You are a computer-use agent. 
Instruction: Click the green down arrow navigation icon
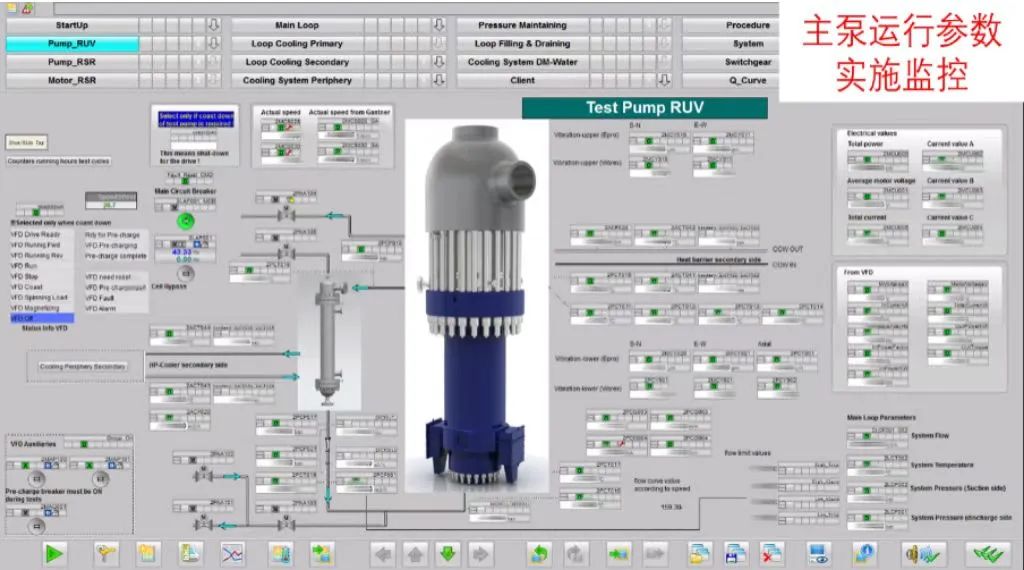[448, 553]
